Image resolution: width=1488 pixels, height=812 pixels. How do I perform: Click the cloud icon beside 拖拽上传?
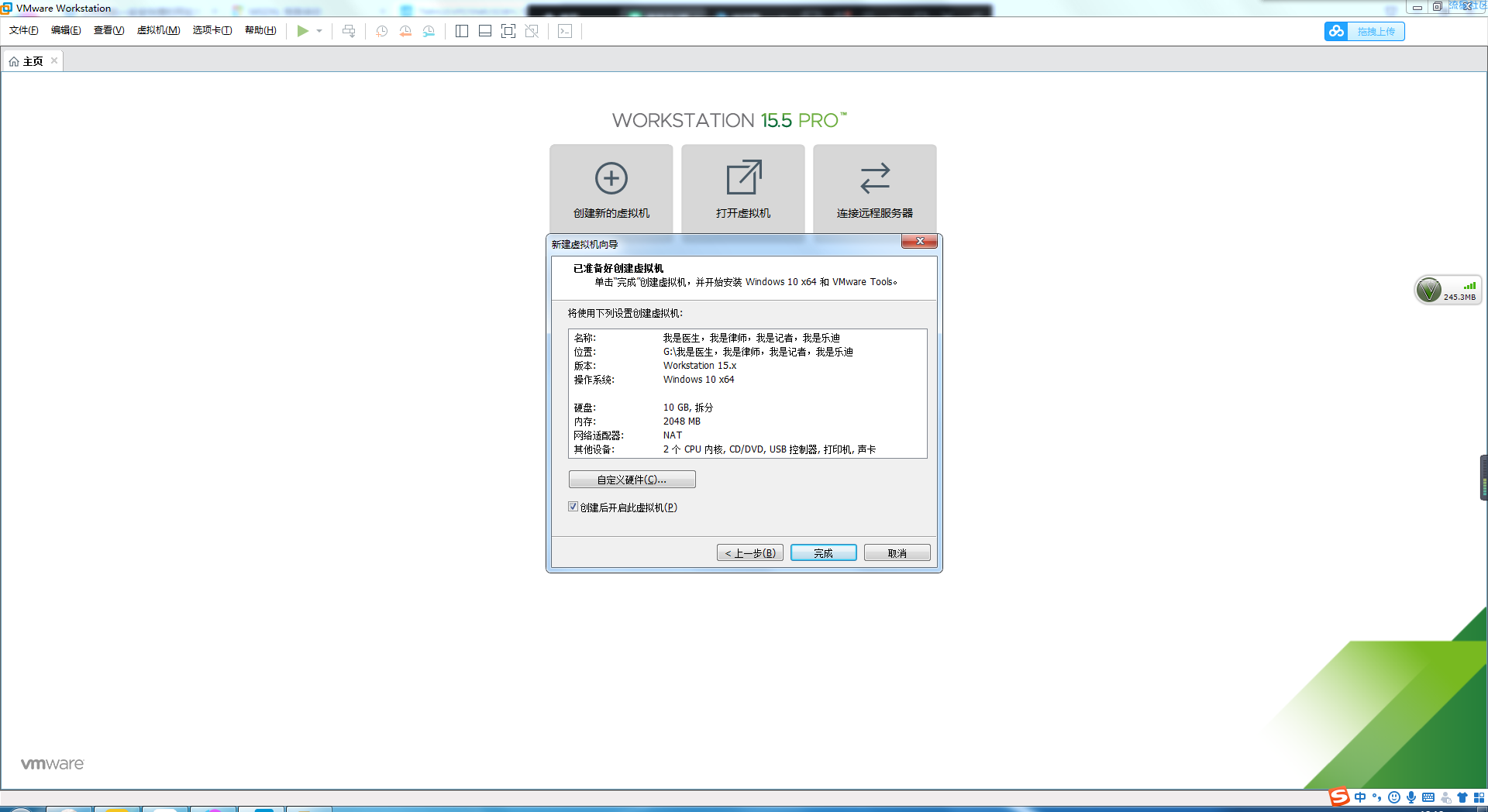(x=1336, y=31)
